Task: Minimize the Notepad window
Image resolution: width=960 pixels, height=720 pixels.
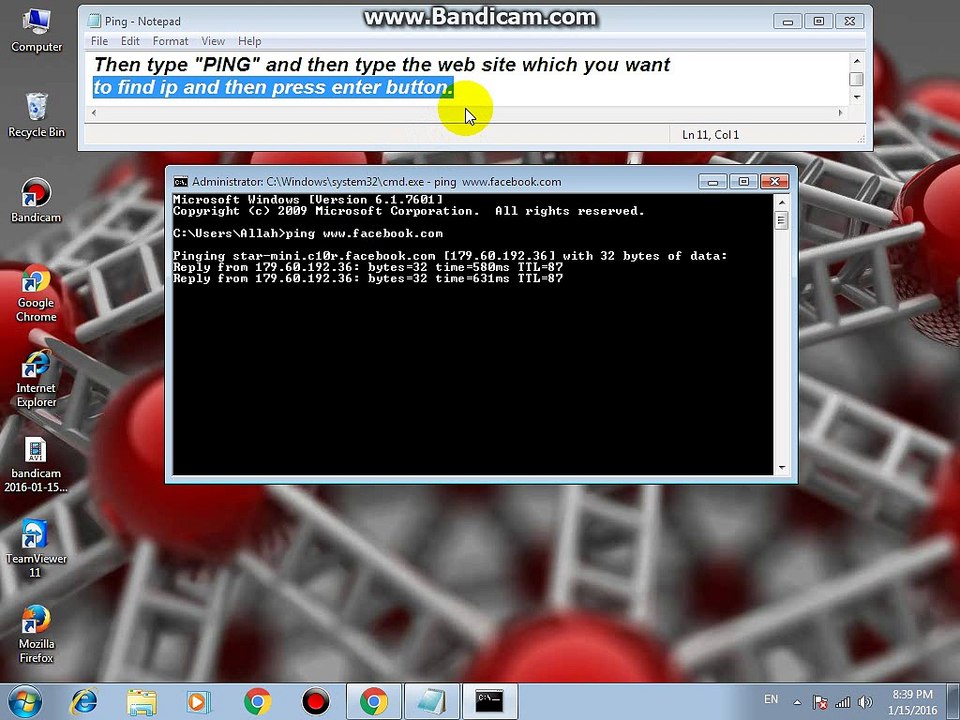Action: [x=788, y=21]
